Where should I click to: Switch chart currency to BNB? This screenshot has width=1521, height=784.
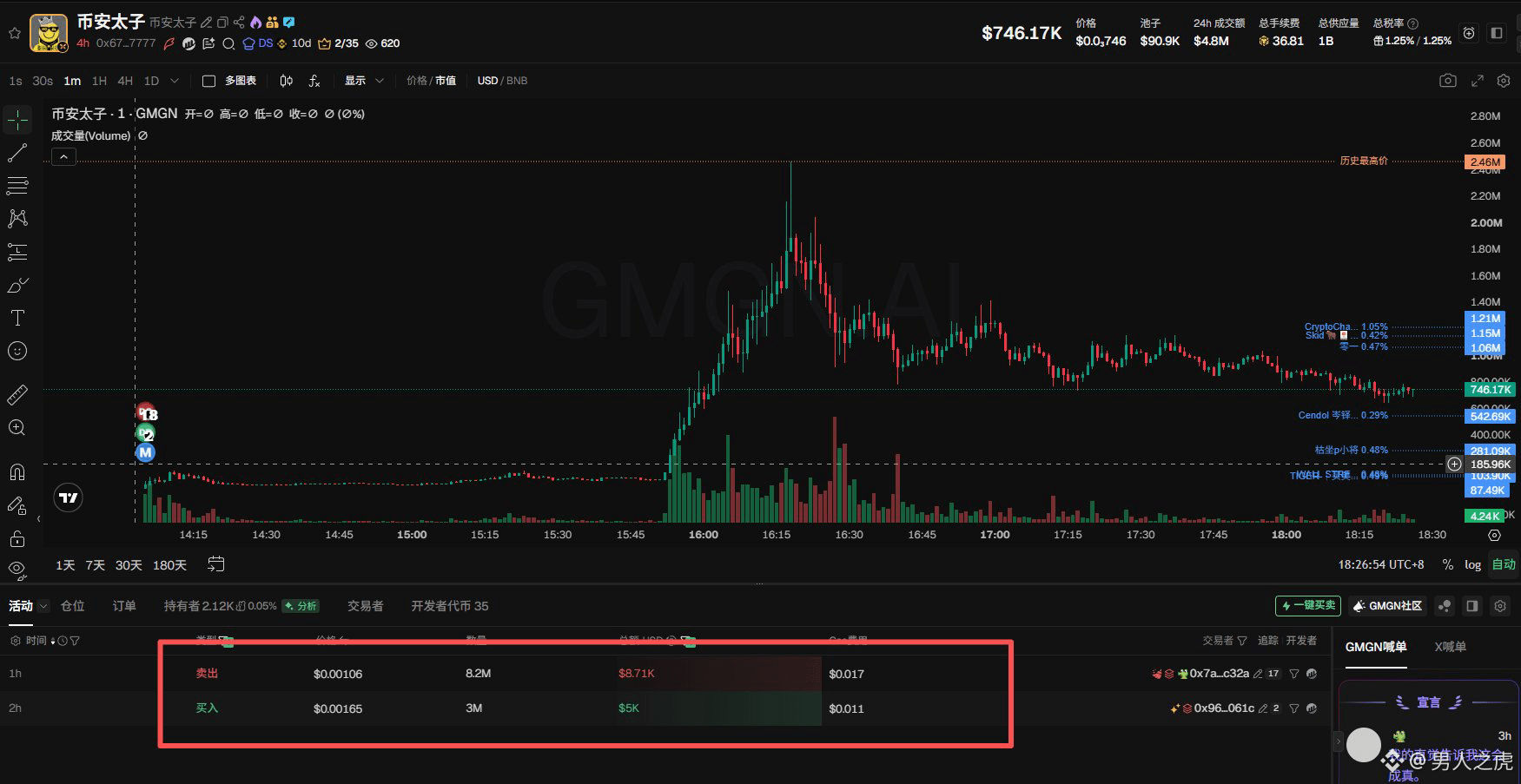click(x=517, y=81)
